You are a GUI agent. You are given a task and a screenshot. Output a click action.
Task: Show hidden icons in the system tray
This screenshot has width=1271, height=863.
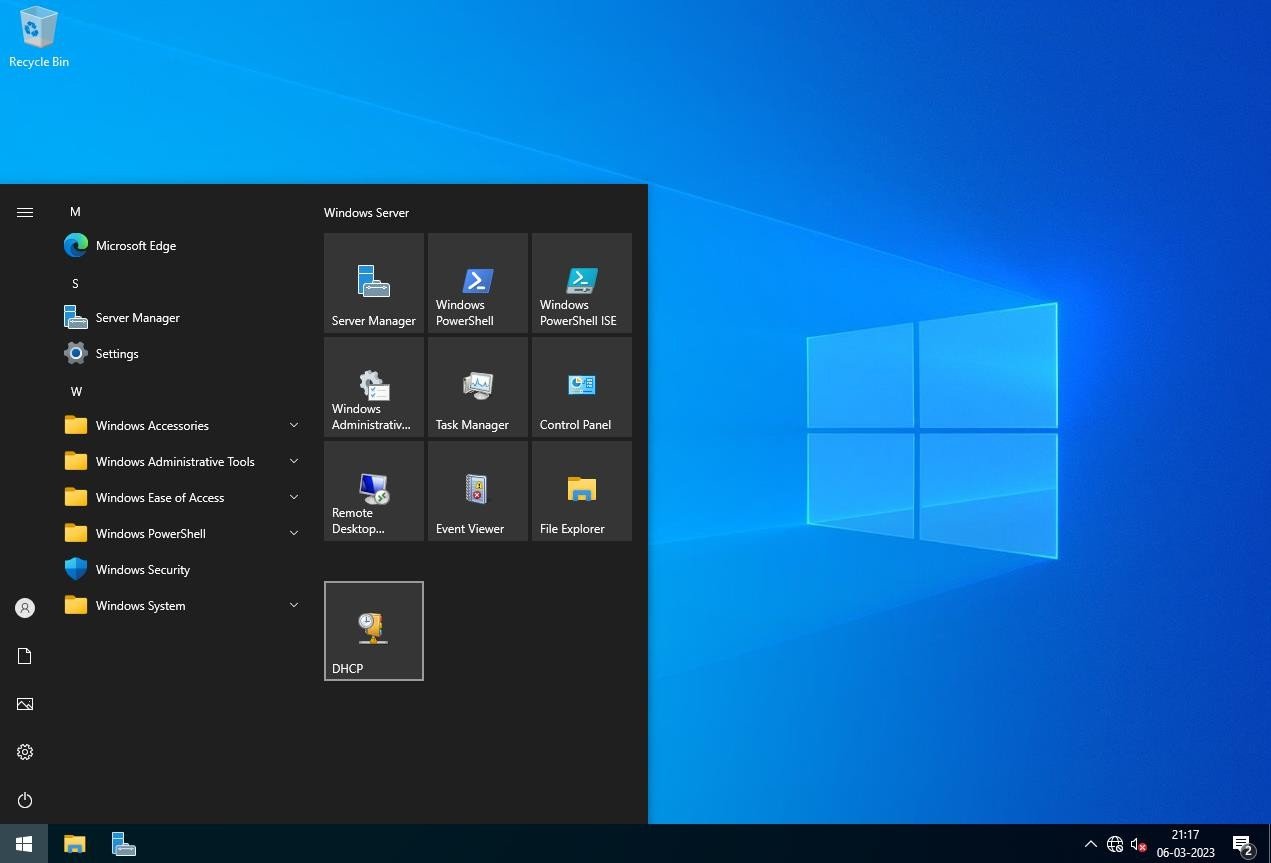pyautogui.click(x=1090, y=844)
